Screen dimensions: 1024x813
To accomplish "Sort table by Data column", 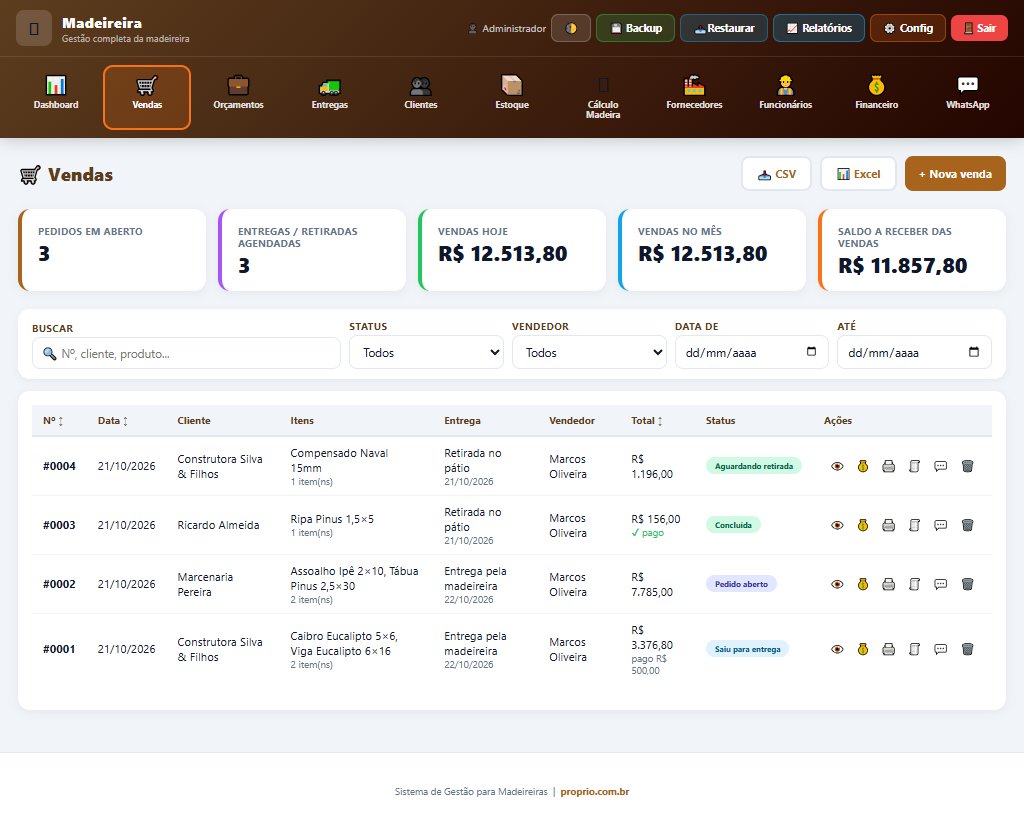I will coord(113,421).
